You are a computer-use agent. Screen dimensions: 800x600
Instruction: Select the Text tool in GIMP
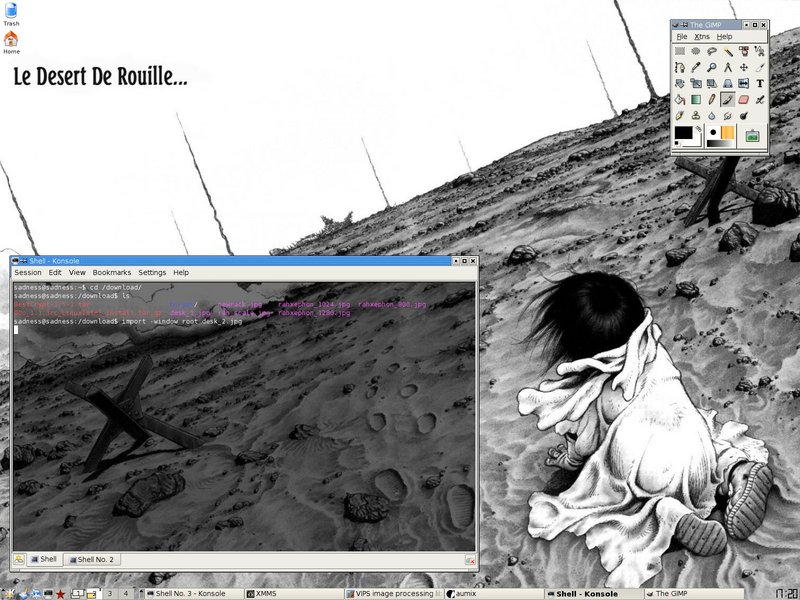tap(760, 84)
